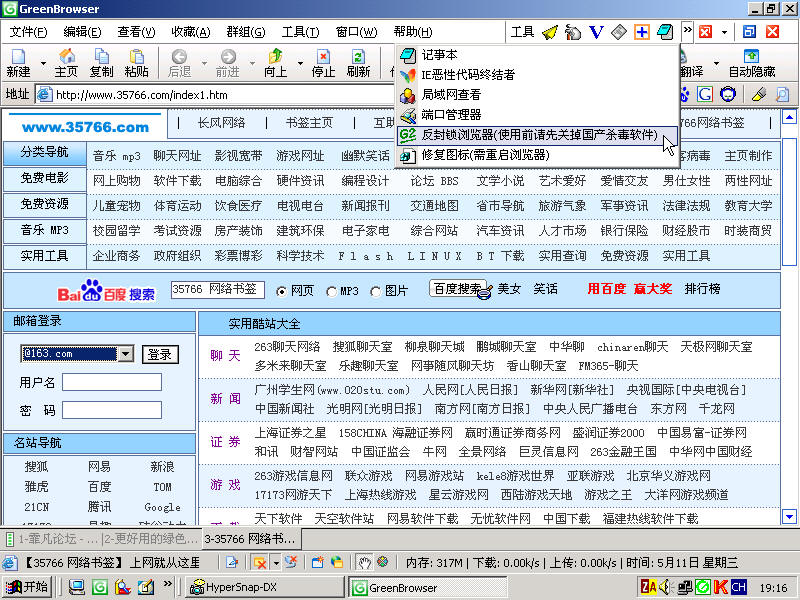This screenshot has height=600, width=800.
Task: Open dropdown arrow beside red X tools icon
Action: (724, 33)
